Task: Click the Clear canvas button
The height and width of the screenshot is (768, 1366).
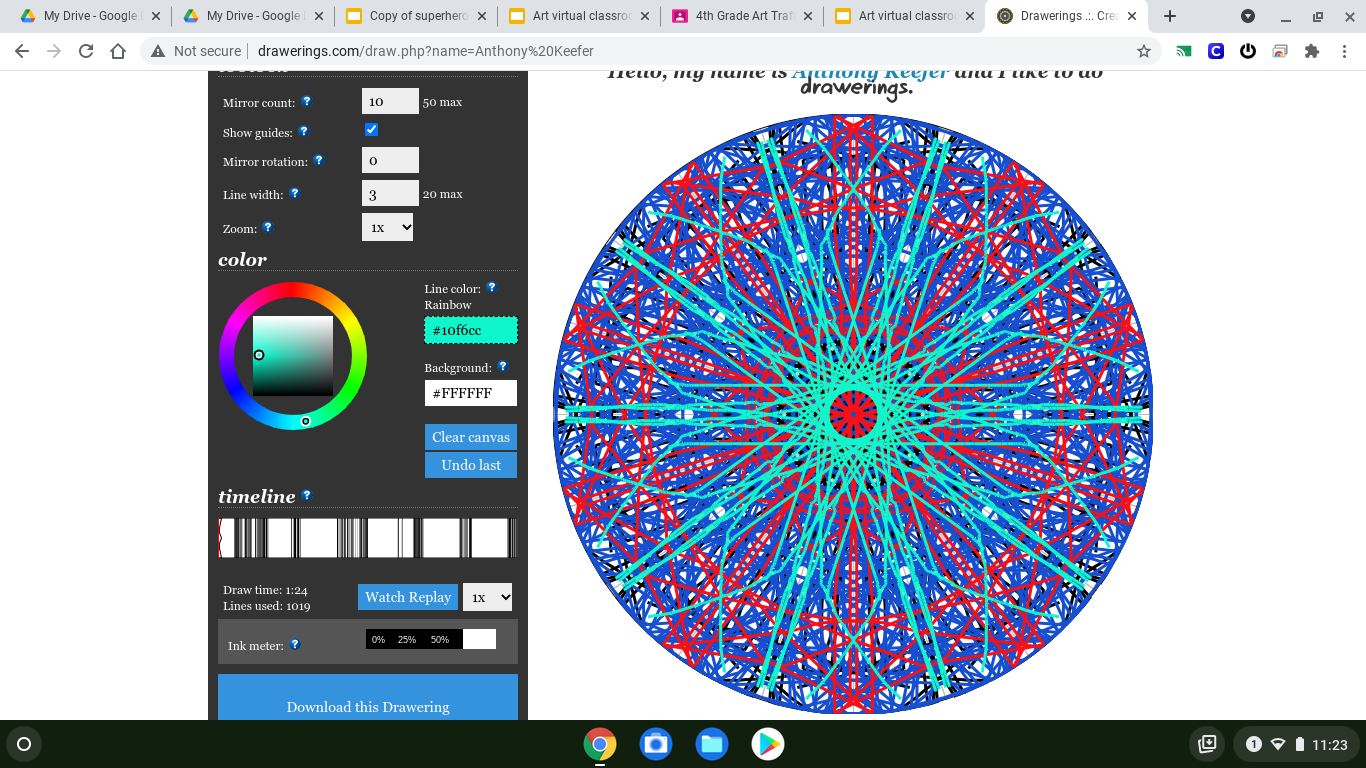Action: tap(471, 437)
